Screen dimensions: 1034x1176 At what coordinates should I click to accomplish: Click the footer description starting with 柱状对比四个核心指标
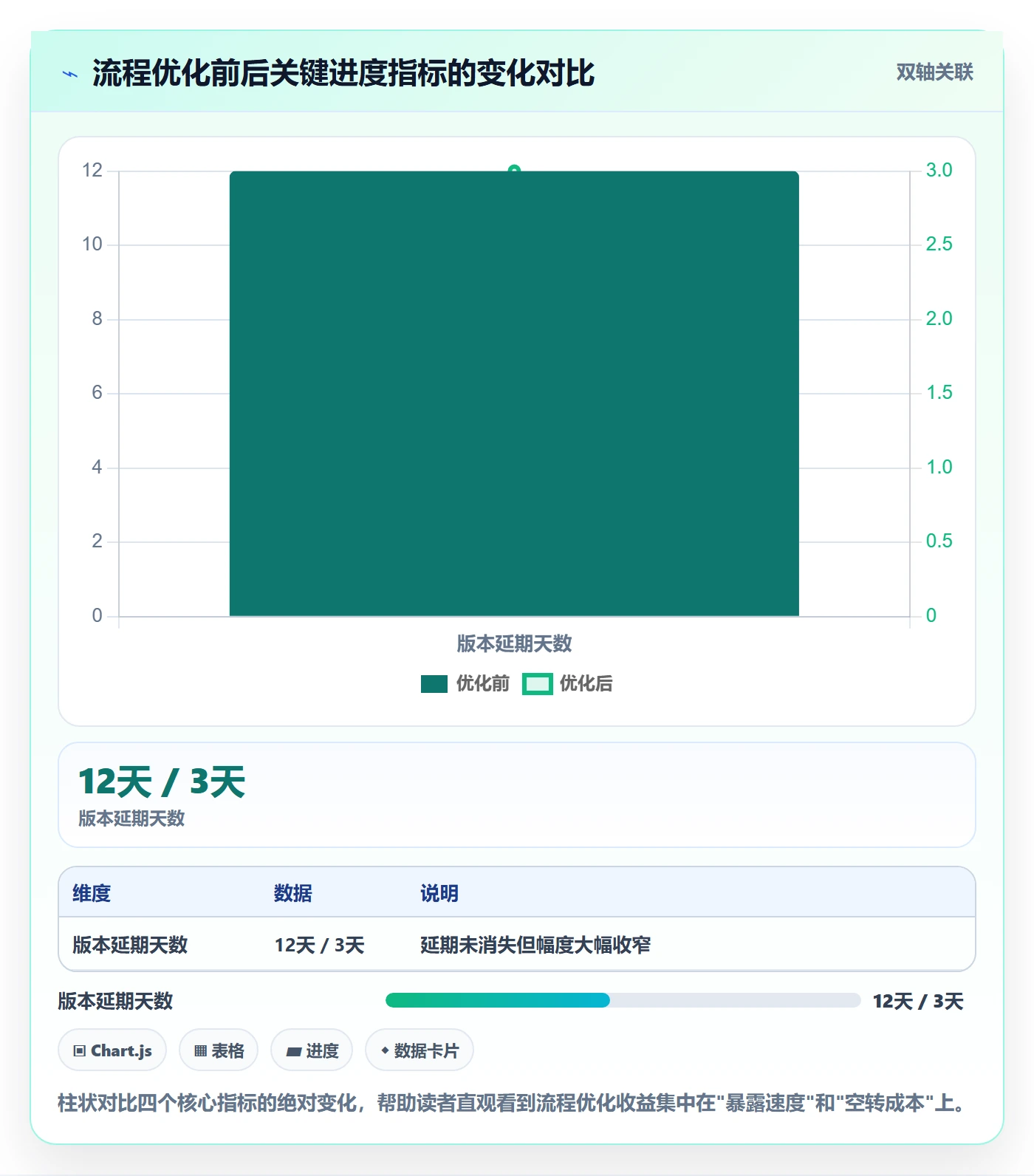513,1103
